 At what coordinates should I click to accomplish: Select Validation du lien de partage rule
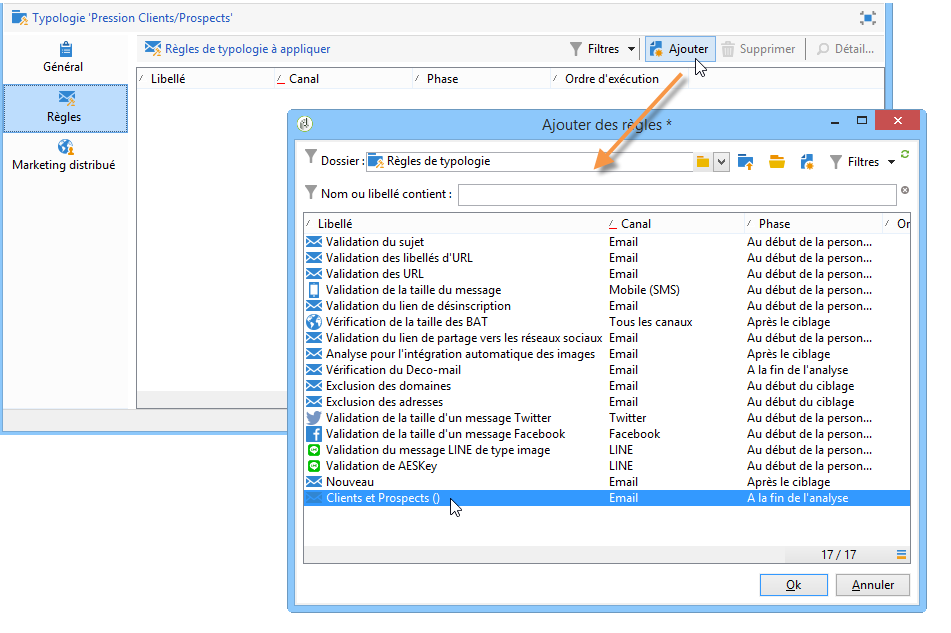607,338
